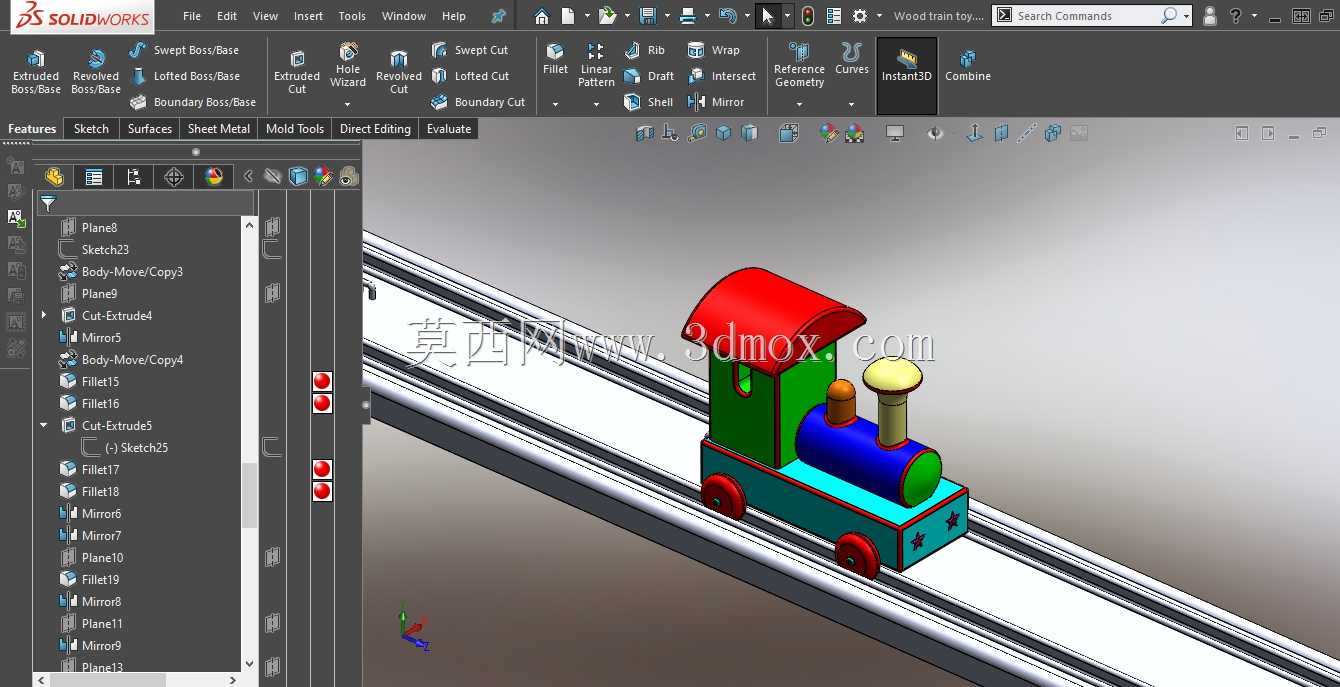The height and width of the screenshot is (687, 1340).
Task: Select the Shell tool
Action: (648, 102)
